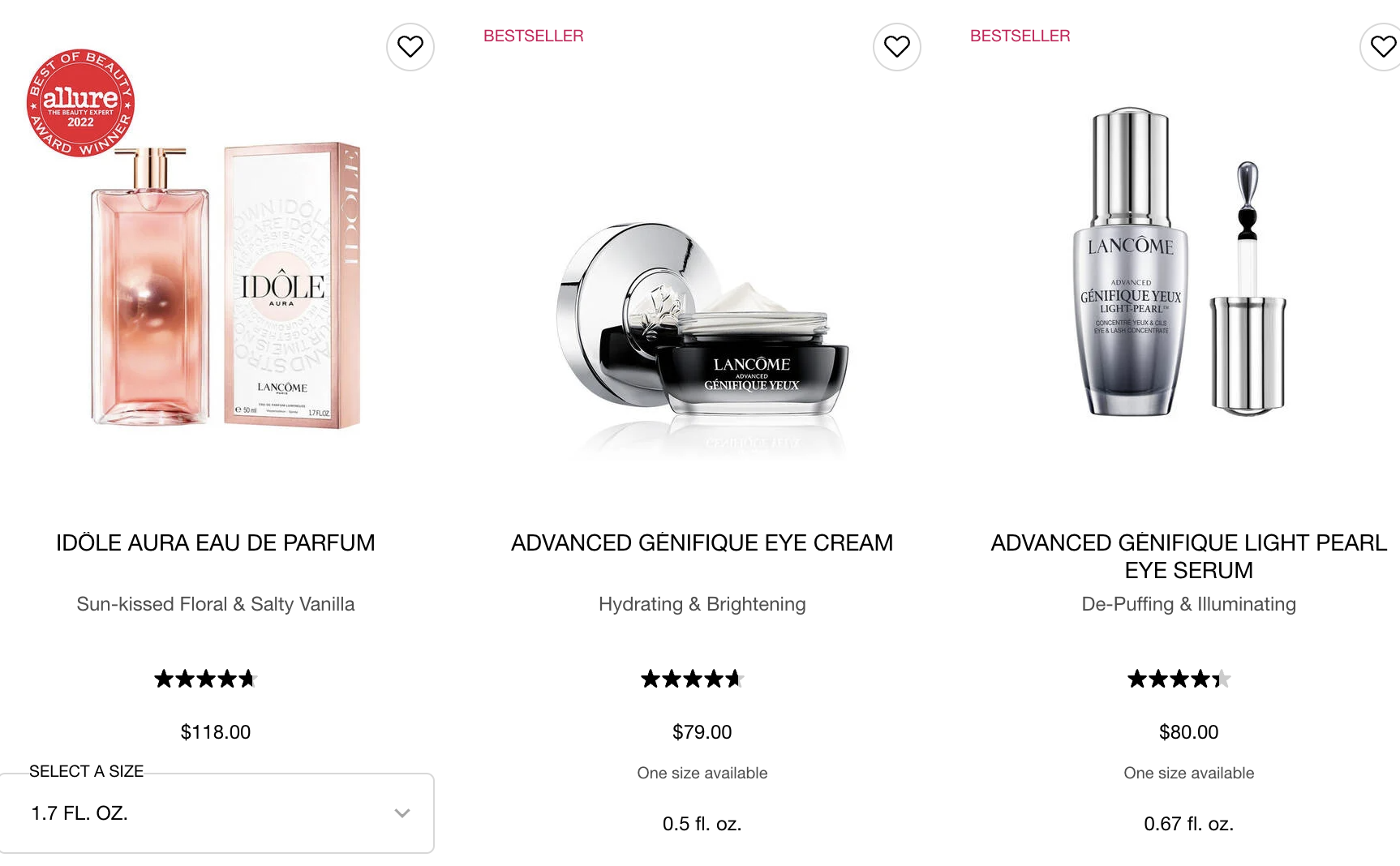This screenshot has height=866, width=1400.
Task: View star rating reviews for Idôle Aura
Action: [x=206, y=679]
